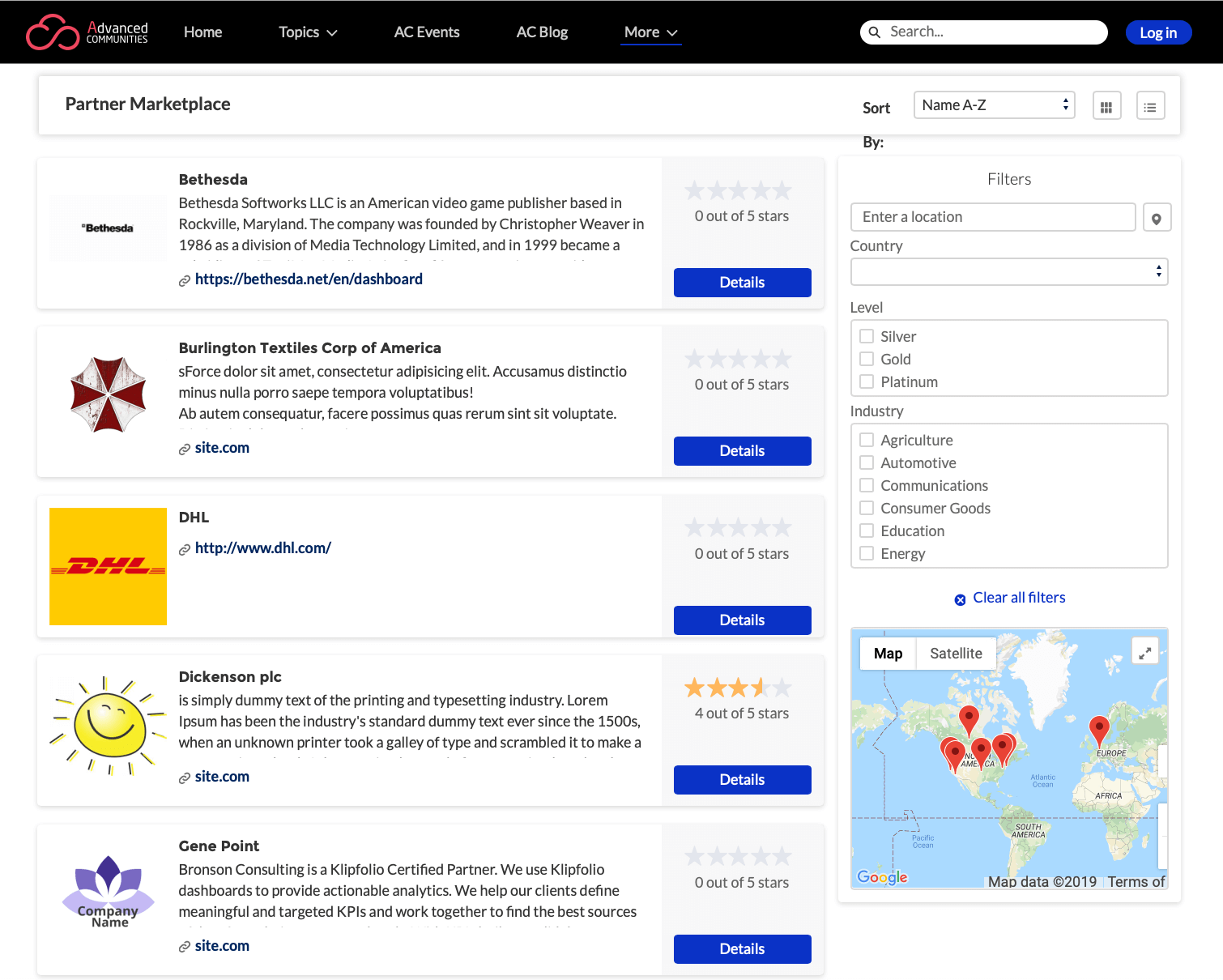Toggle fullscreen on the map

pos(1144,651)
